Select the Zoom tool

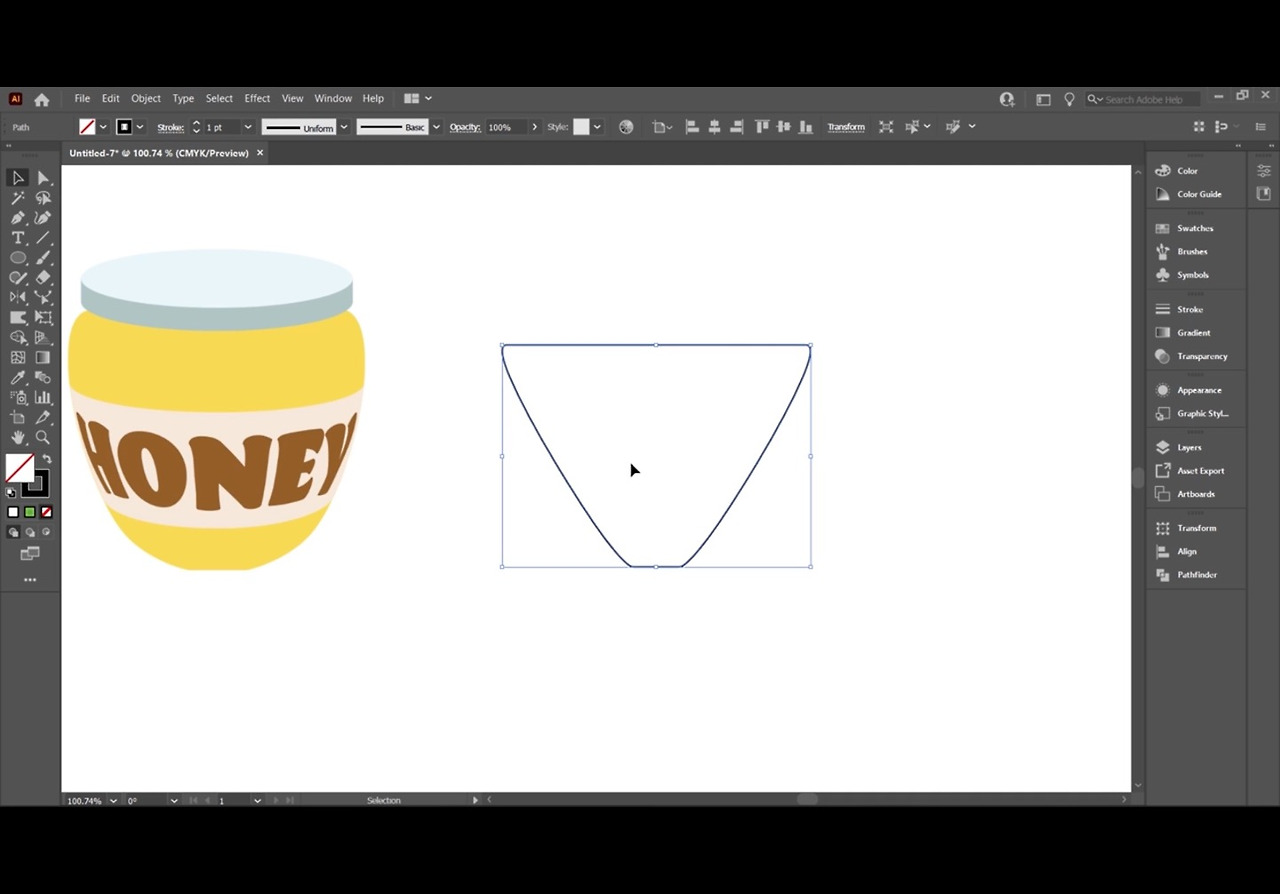[43, 438]
